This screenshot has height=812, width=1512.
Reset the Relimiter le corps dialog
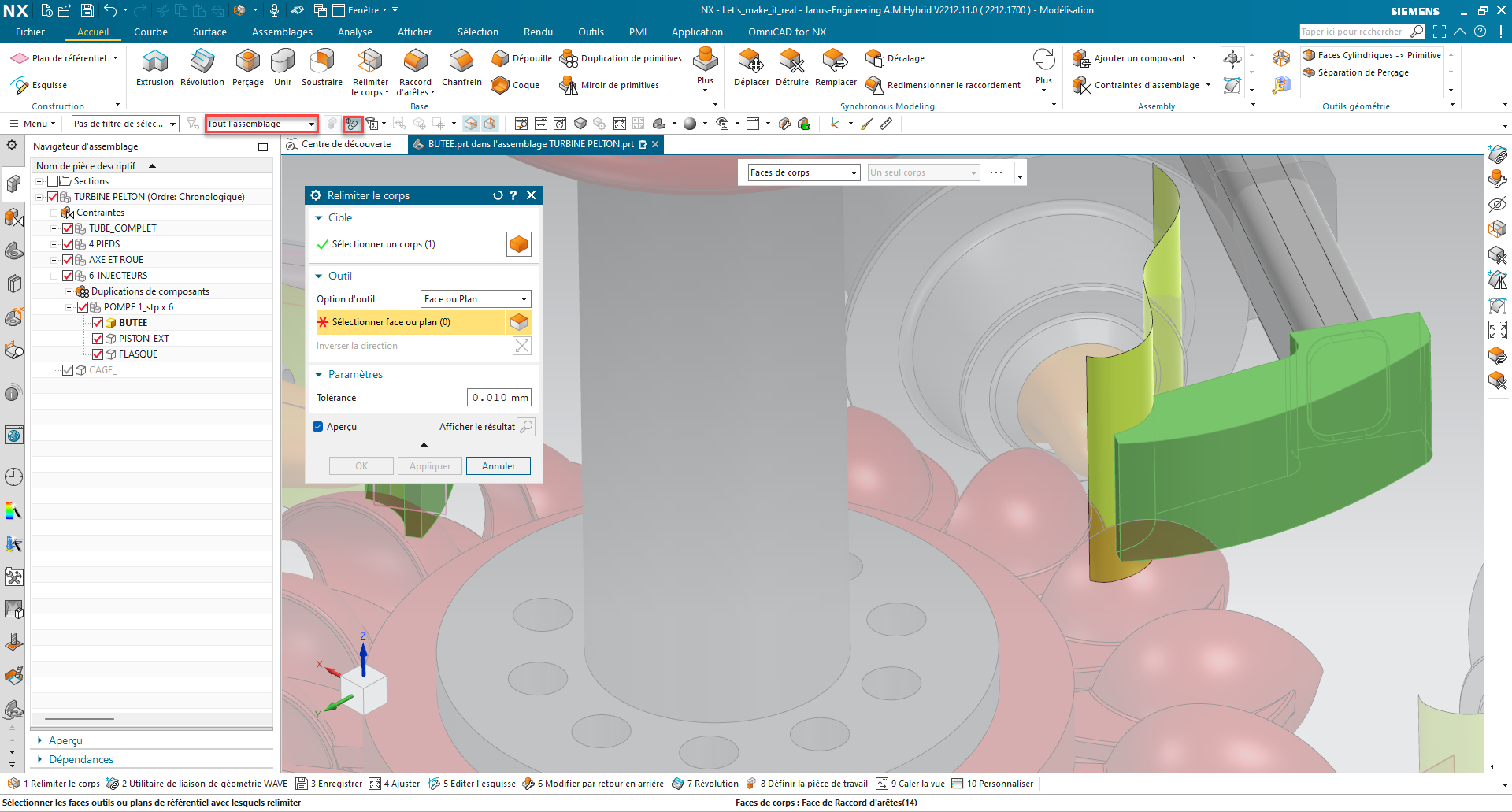498,195
